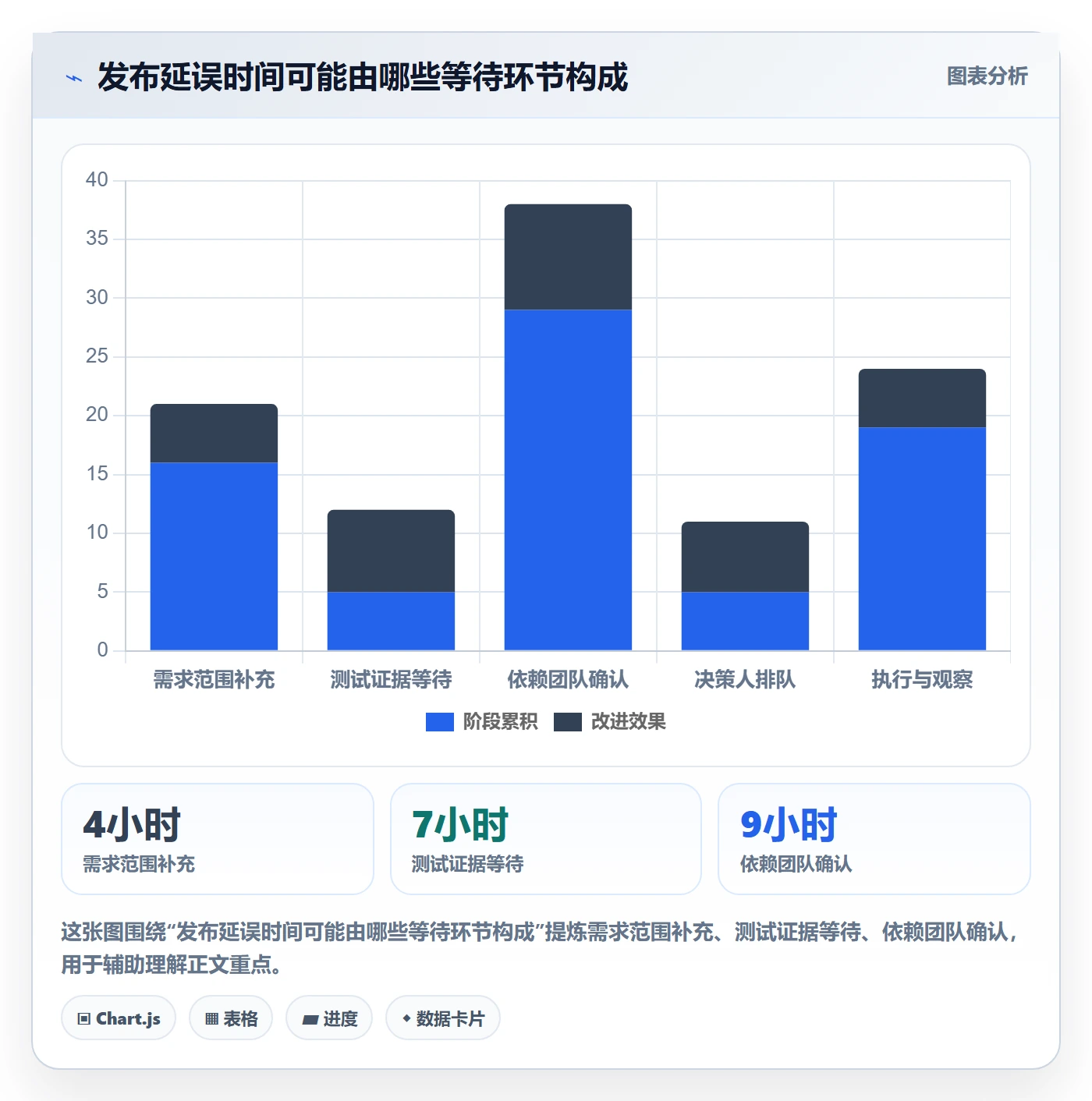
Task: Open the 9小时 依赖团队确认 card
Action: pos(874,839)
